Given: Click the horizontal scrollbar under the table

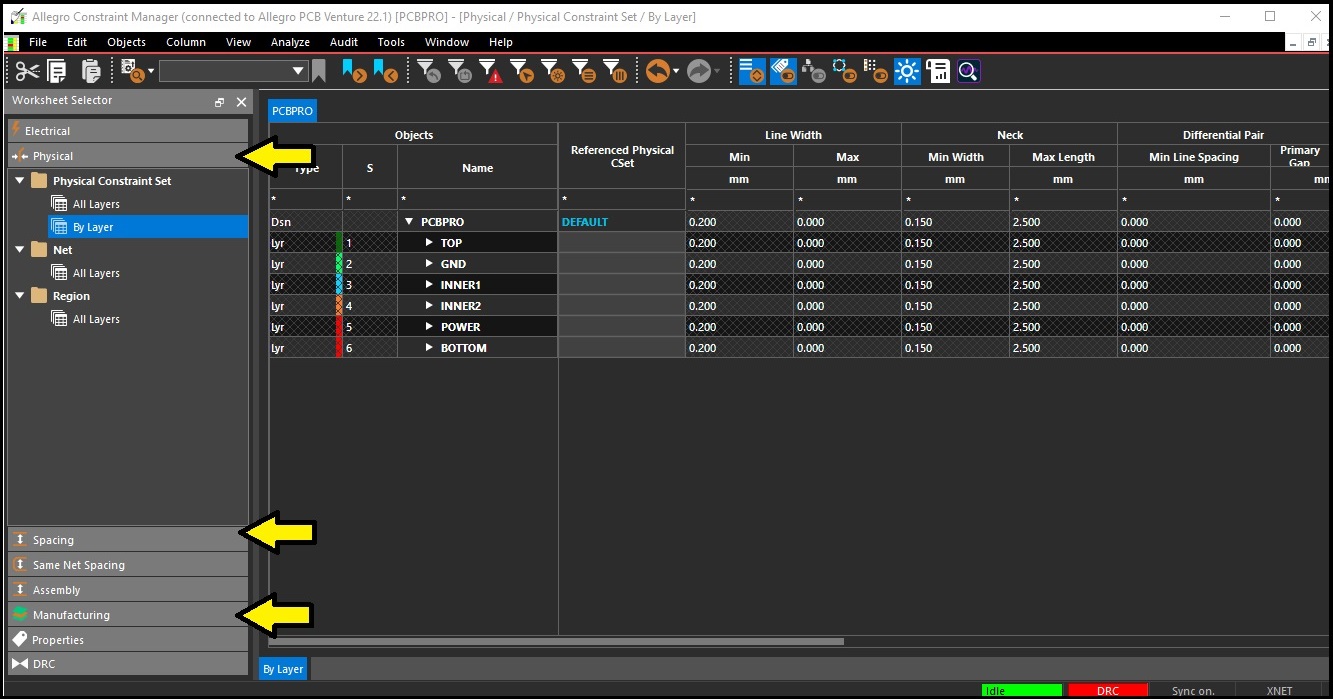Looking at the screenshot, I should pyautogui.click(x=560, y=641).
